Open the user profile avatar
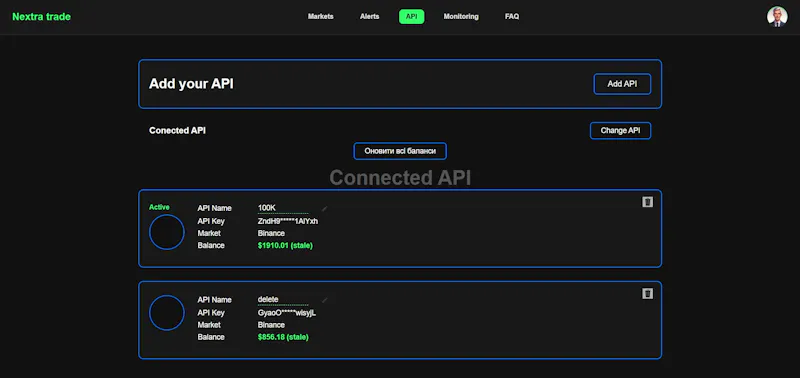This screenshot has width=800, height=378. click(777, 16)
